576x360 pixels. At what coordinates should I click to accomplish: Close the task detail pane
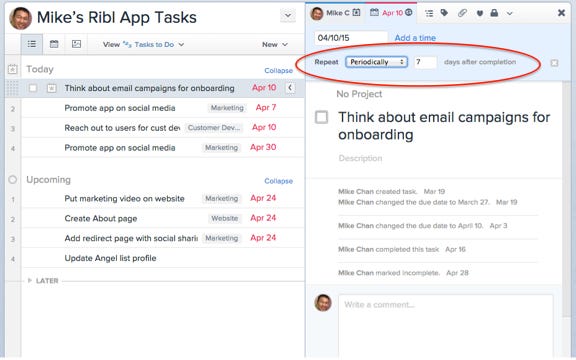tap(561, 13)
